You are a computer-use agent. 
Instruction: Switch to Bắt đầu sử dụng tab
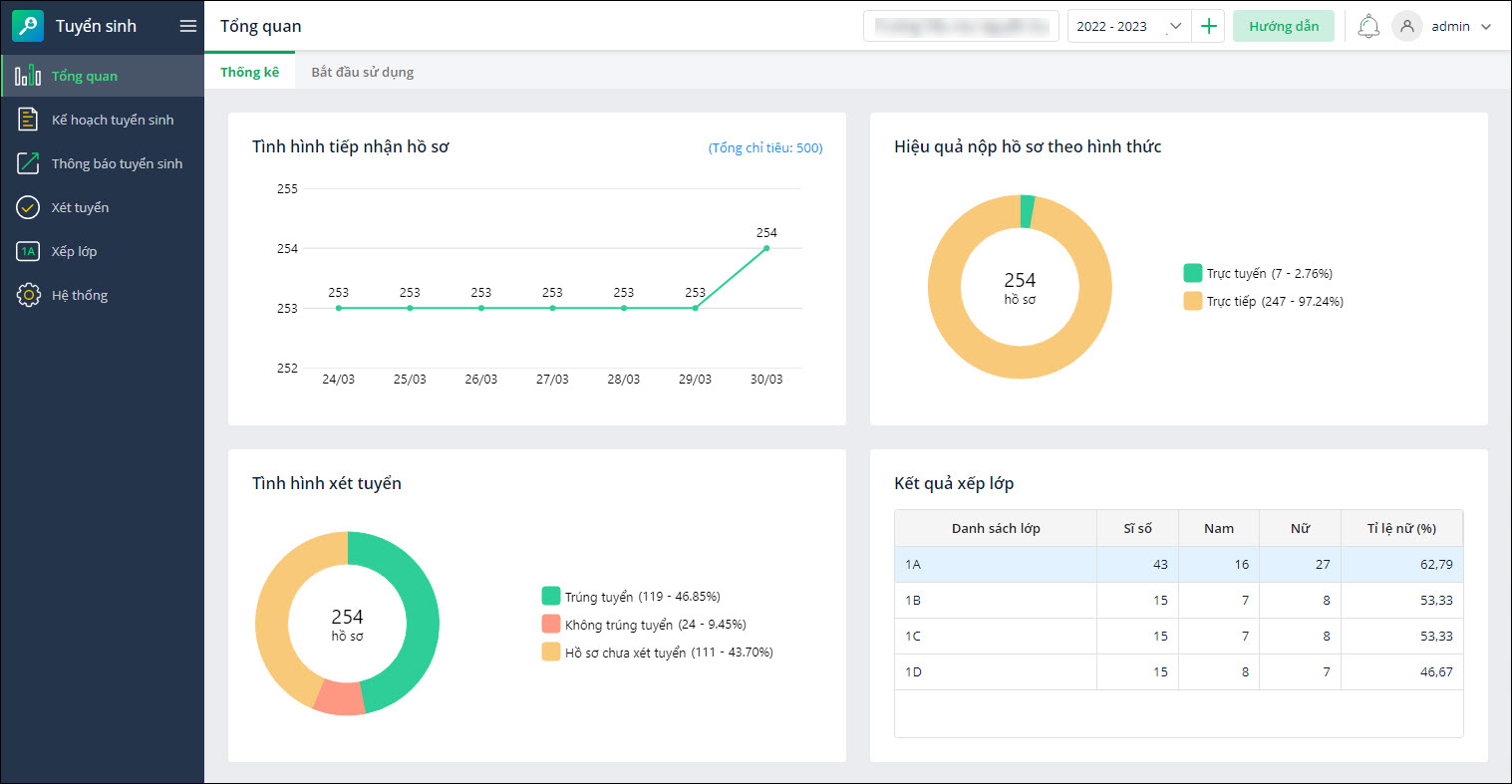(x=362, y=72)
